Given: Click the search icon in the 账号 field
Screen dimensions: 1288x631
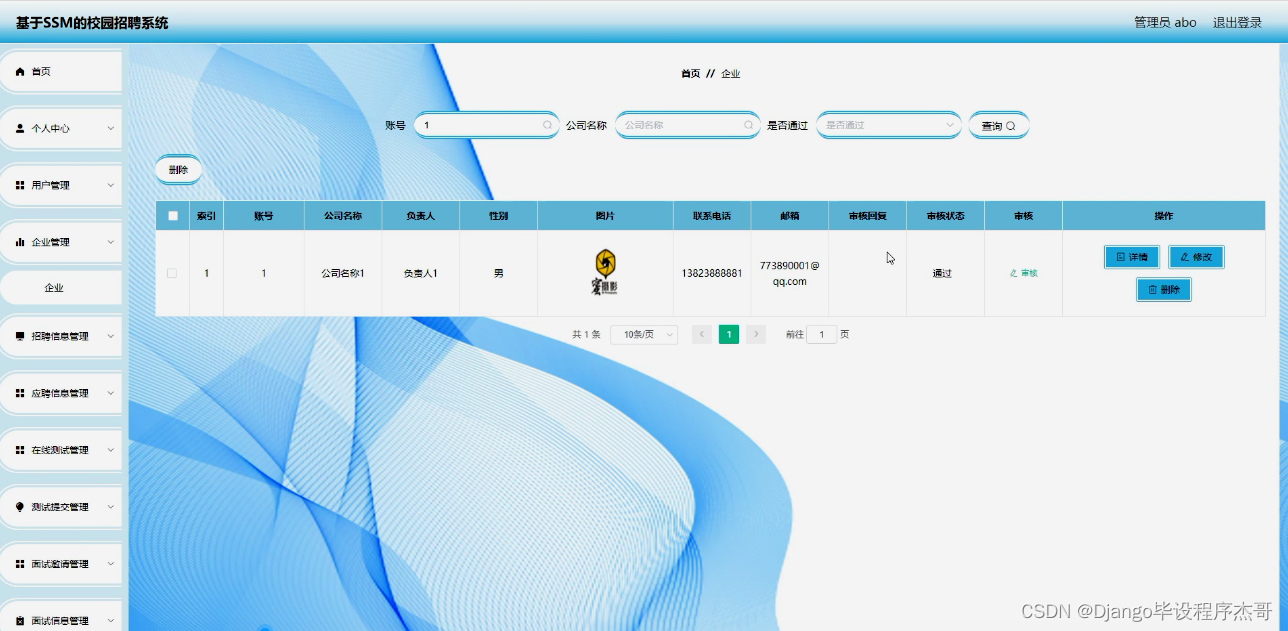Looking at the screenshot, I should (x=547, y=126).
